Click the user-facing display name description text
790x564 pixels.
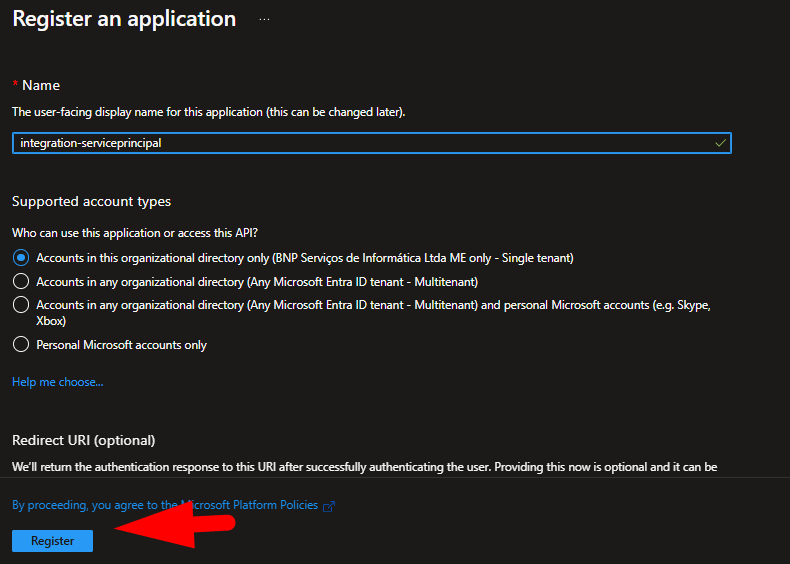[208, 112]
